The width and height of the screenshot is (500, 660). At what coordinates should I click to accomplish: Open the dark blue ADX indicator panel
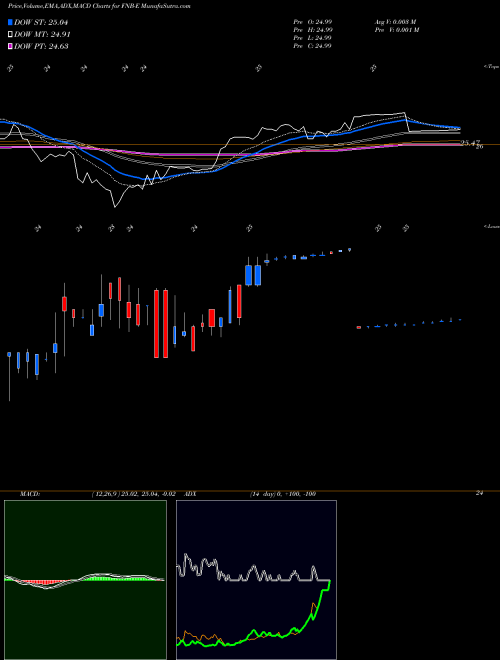256,580
